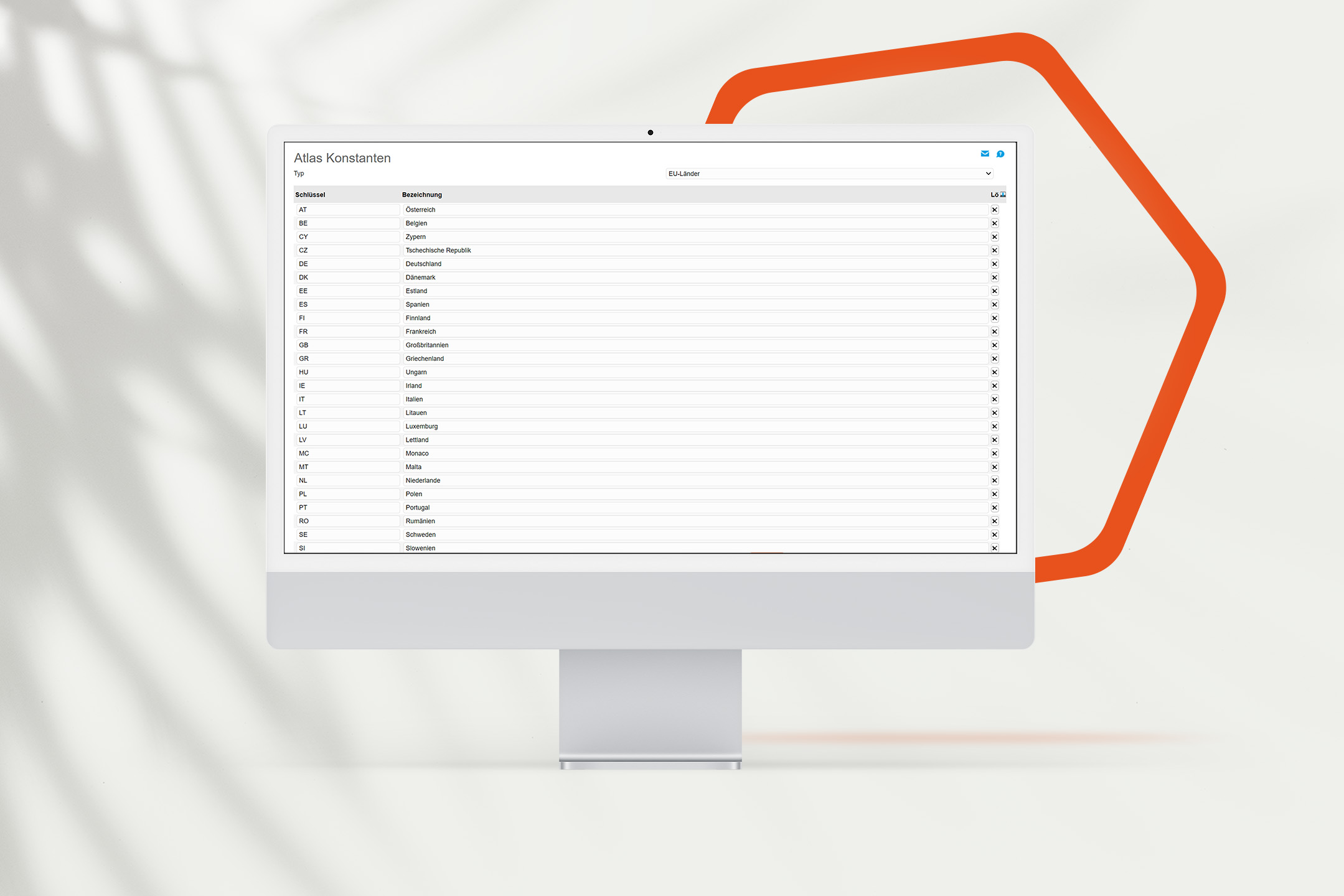Edit the name field containing Italien

(695, 399)
